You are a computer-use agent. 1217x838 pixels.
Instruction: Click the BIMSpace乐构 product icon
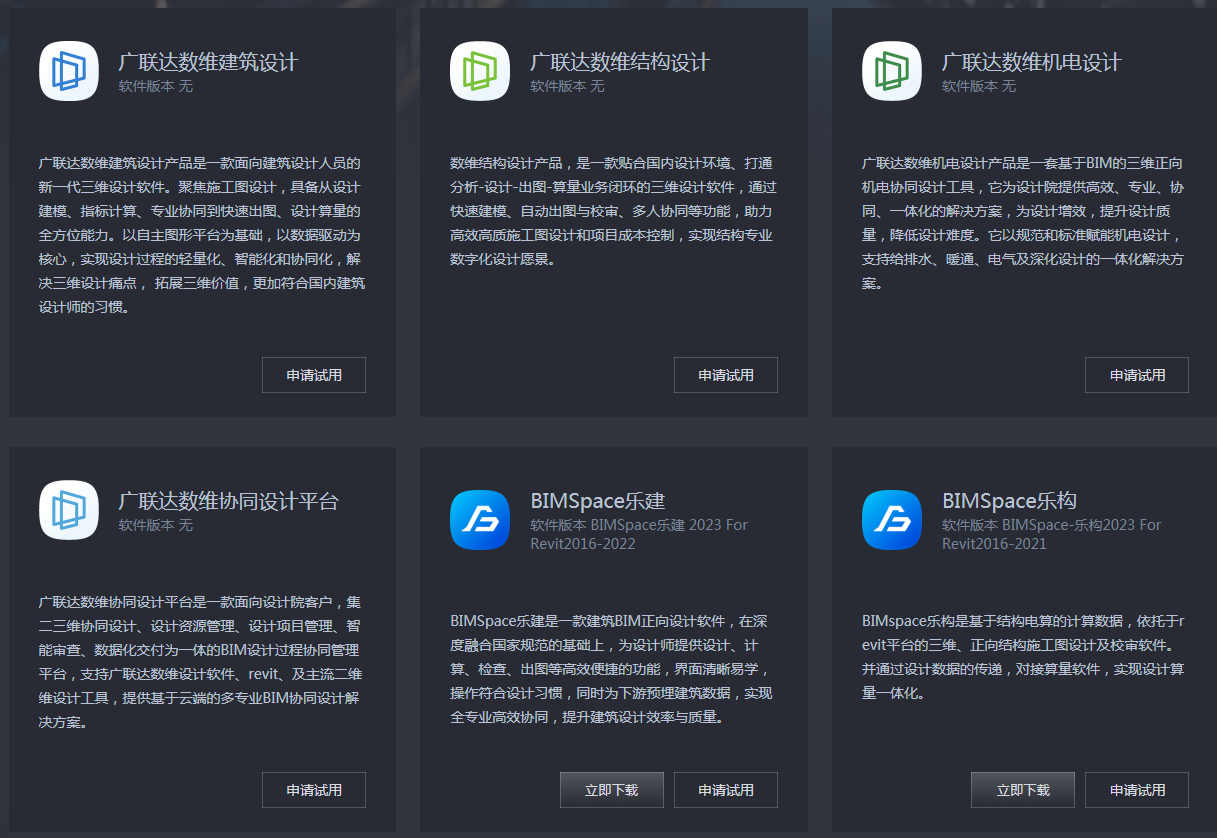tap(892, 520)
